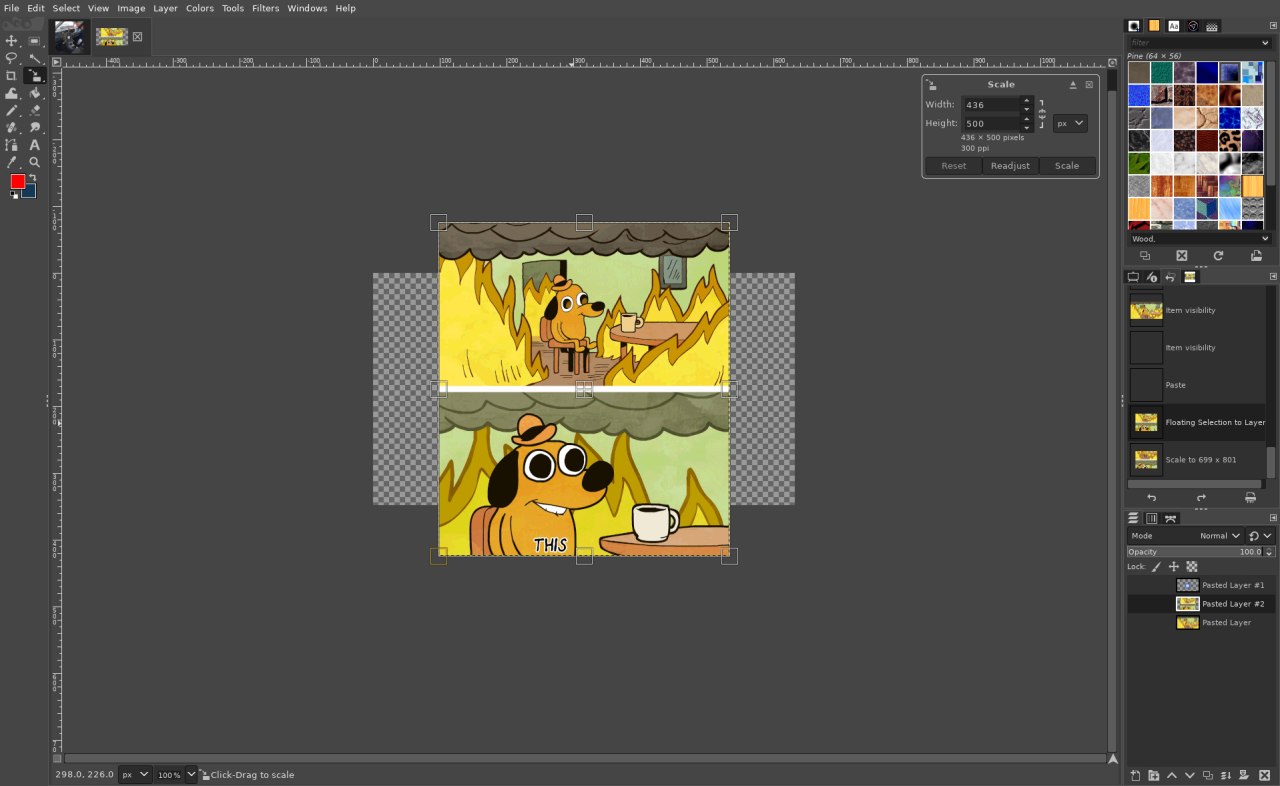The width and height of the screenshot is (1280, 786).
Task: Swap foreground and background colors
Action: [x=32, y=178]
